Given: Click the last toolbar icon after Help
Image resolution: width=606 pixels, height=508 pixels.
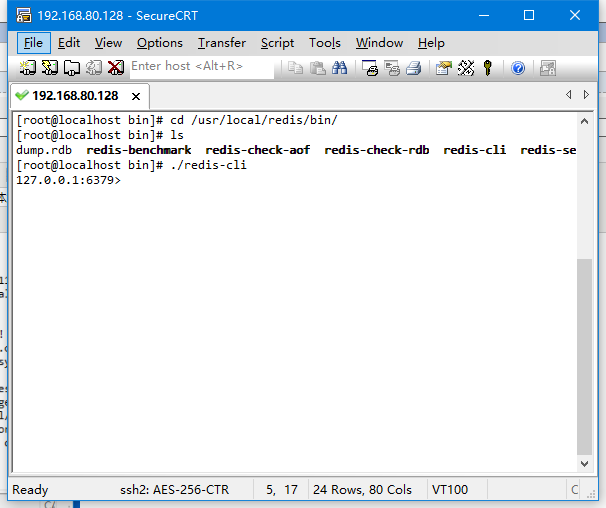Looking at the screenshot, I should pos(548,68).
